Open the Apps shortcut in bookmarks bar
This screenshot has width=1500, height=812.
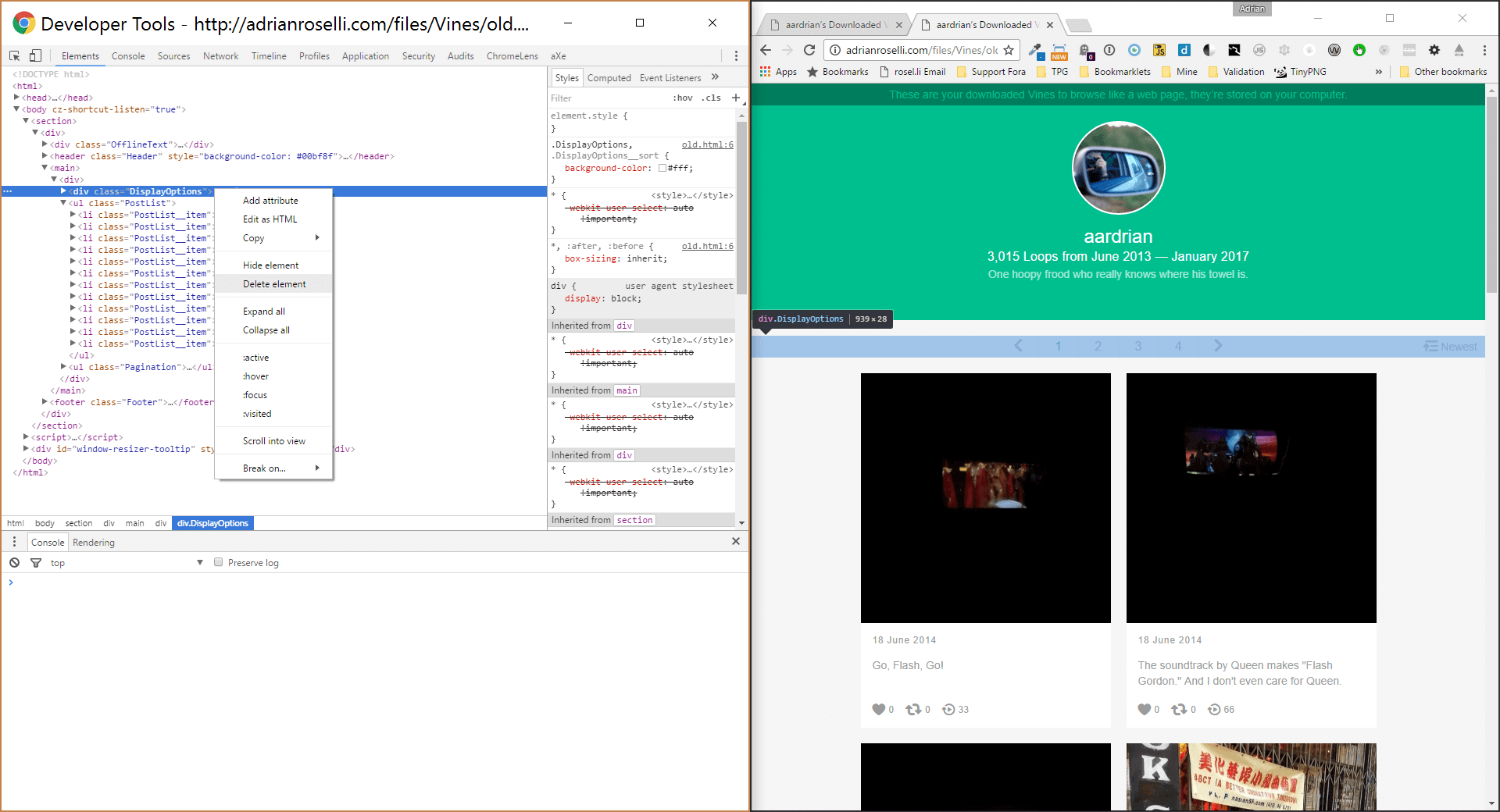(x=778, y=72)
